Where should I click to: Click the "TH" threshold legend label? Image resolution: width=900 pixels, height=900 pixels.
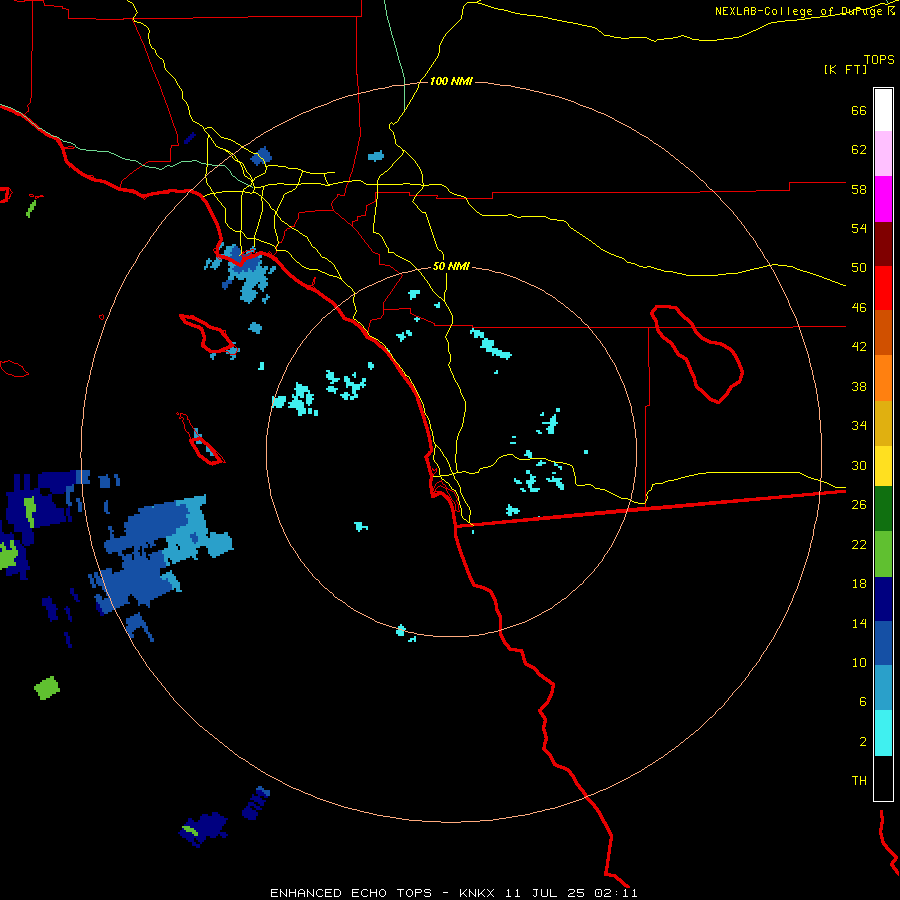tap(859, 781)
